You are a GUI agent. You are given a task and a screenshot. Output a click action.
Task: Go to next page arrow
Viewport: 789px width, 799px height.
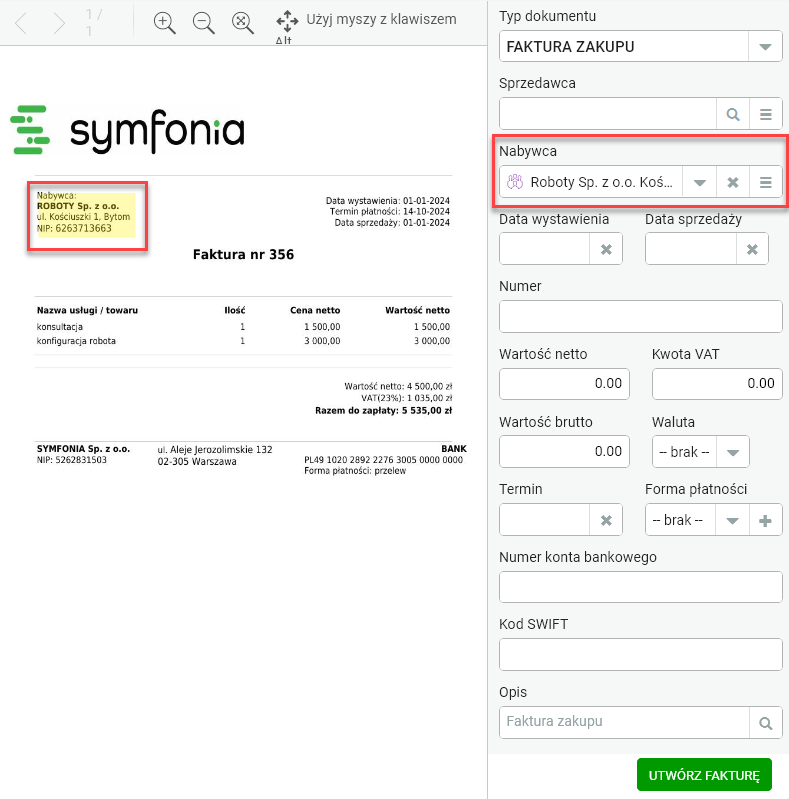[x=60, y=23]
